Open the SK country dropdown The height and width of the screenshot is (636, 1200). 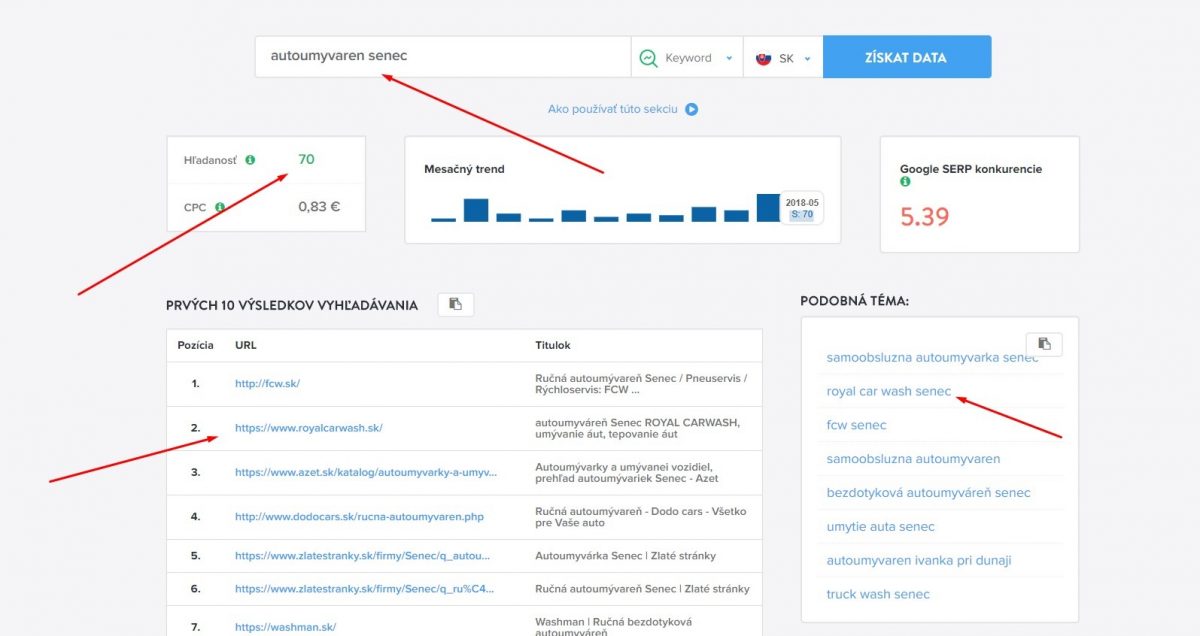(x=783, y=57)
